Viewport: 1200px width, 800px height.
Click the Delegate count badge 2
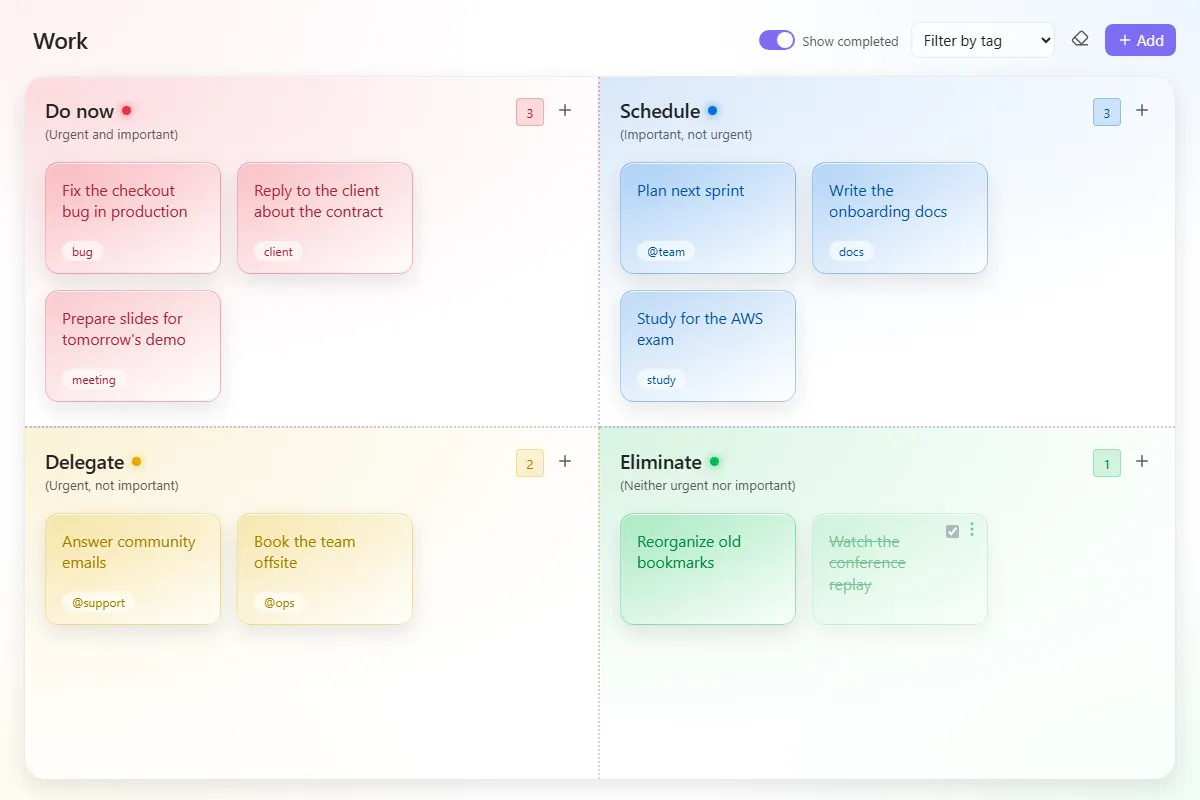(x=530, y=463)
